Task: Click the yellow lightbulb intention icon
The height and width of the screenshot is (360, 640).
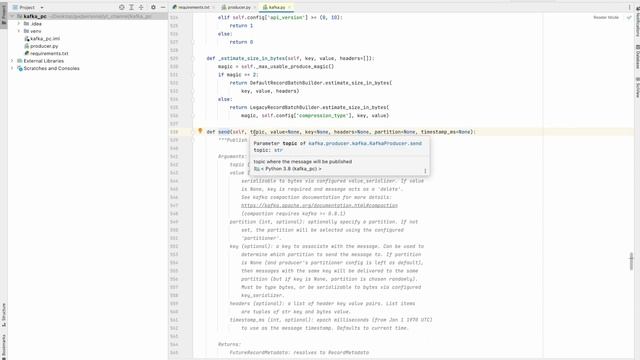Action: pos(200,131)
